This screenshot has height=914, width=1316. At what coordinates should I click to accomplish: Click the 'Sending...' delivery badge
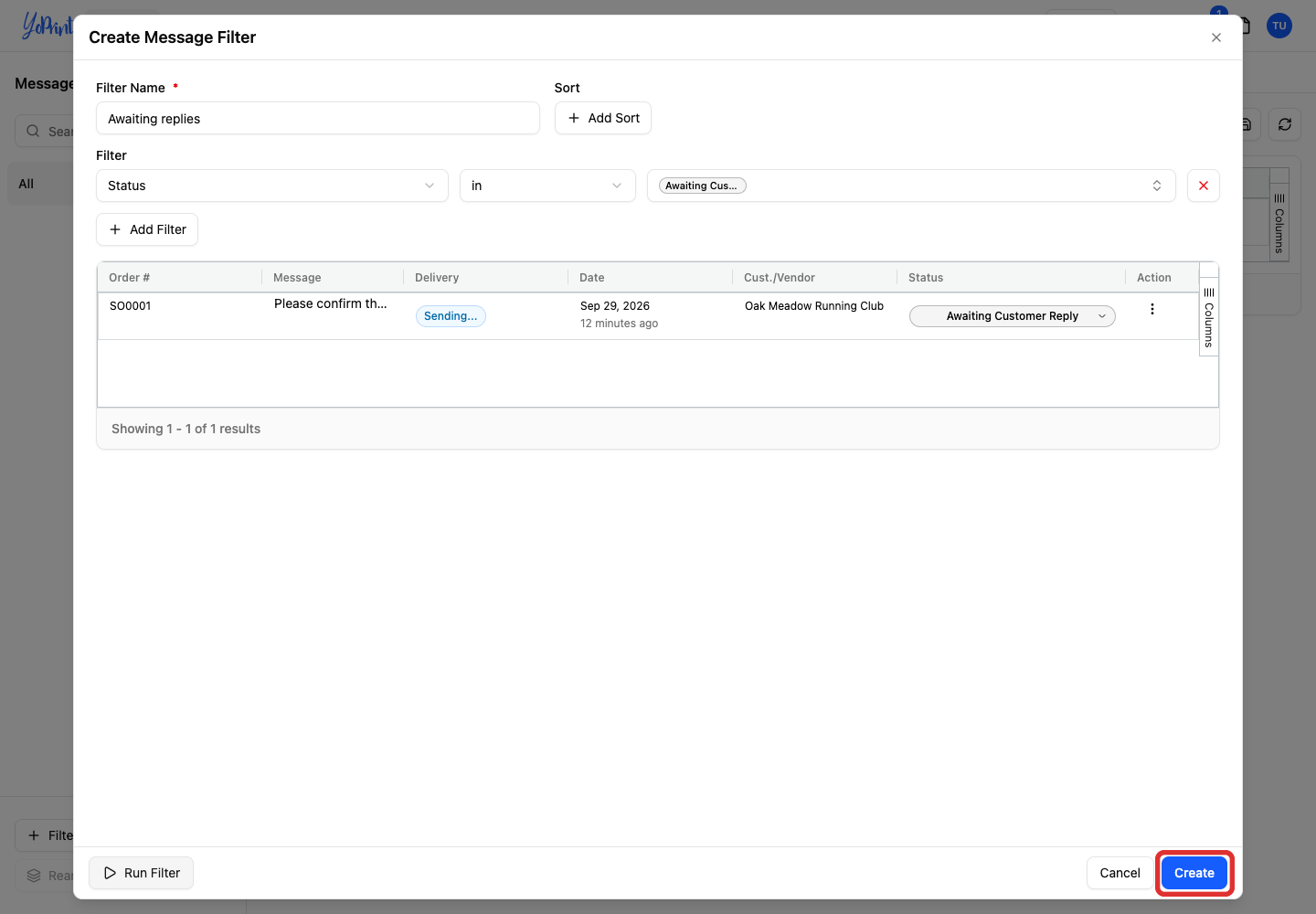pos(451,316)
